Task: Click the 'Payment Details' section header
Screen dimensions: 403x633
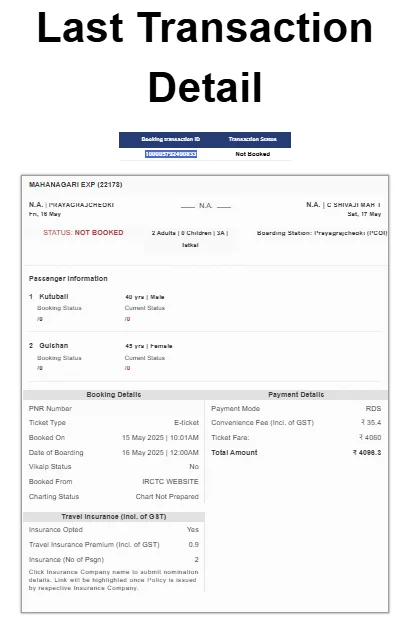Action: pyautogui.click(x=296, y=394)
